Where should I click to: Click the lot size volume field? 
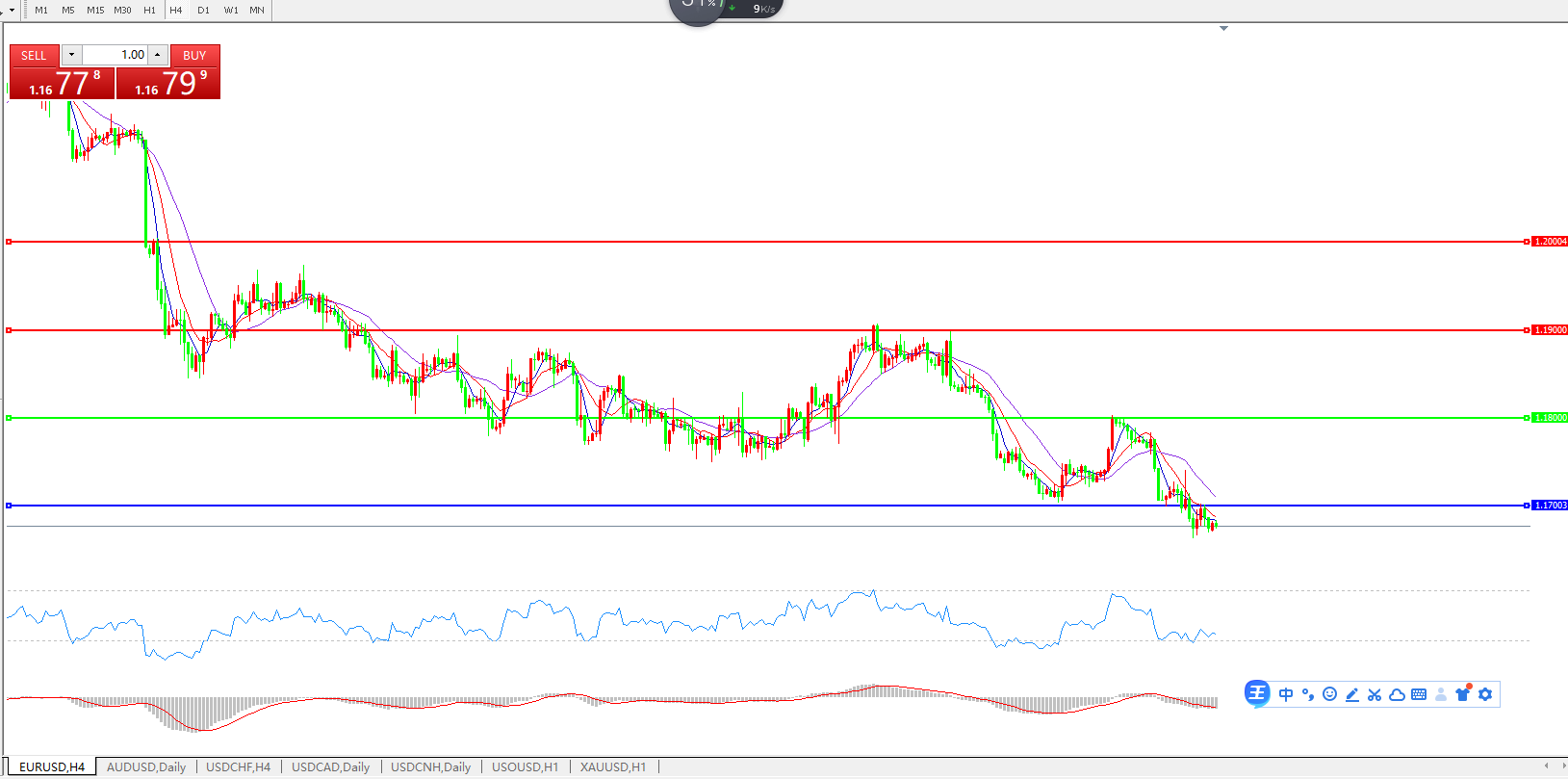coord(115,55)
